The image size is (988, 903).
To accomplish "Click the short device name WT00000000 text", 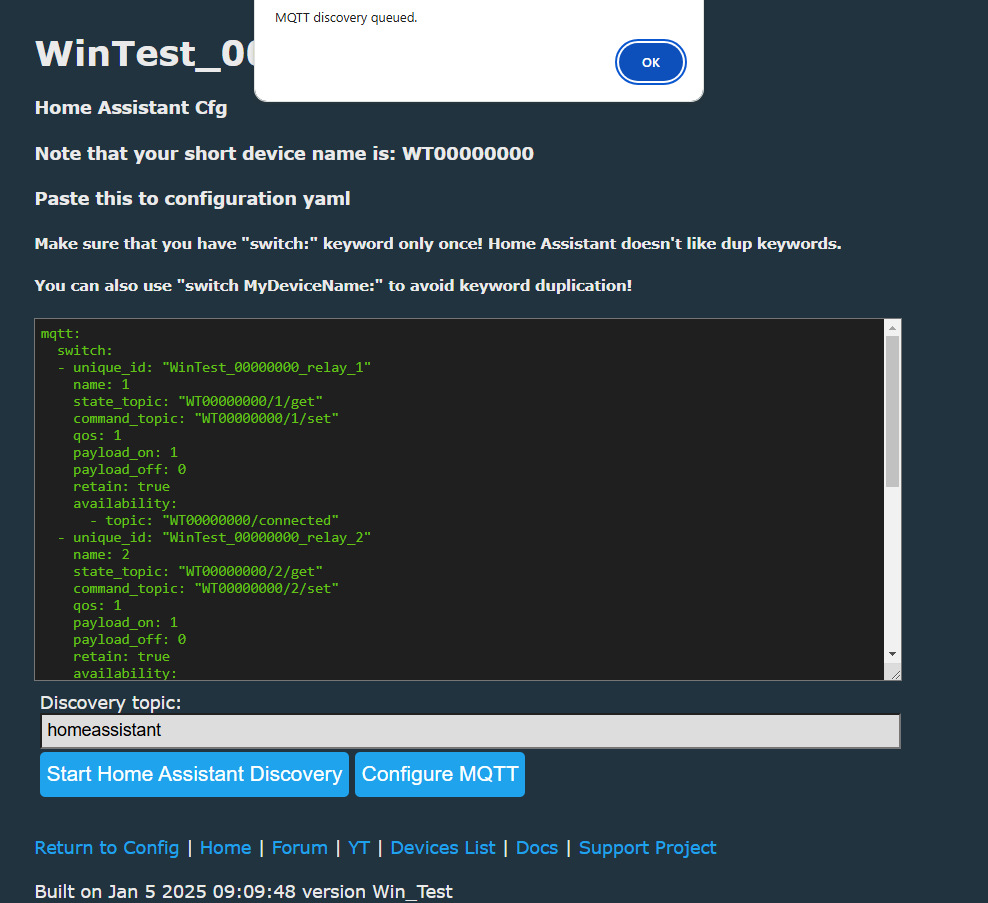I will (x=468, y=153).
